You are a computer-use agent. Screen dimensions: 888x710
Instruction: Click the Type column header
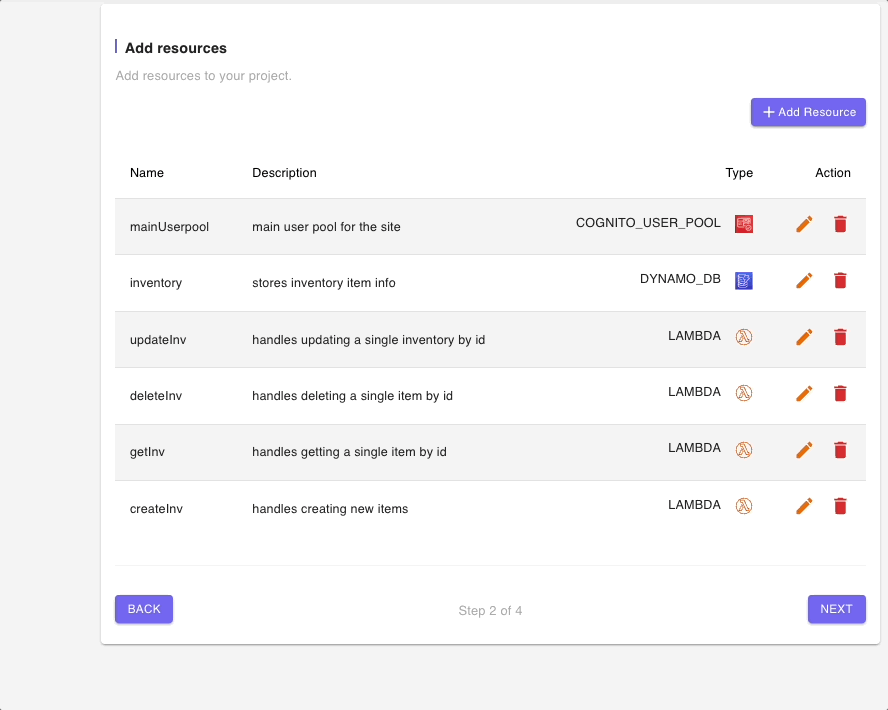739,173
